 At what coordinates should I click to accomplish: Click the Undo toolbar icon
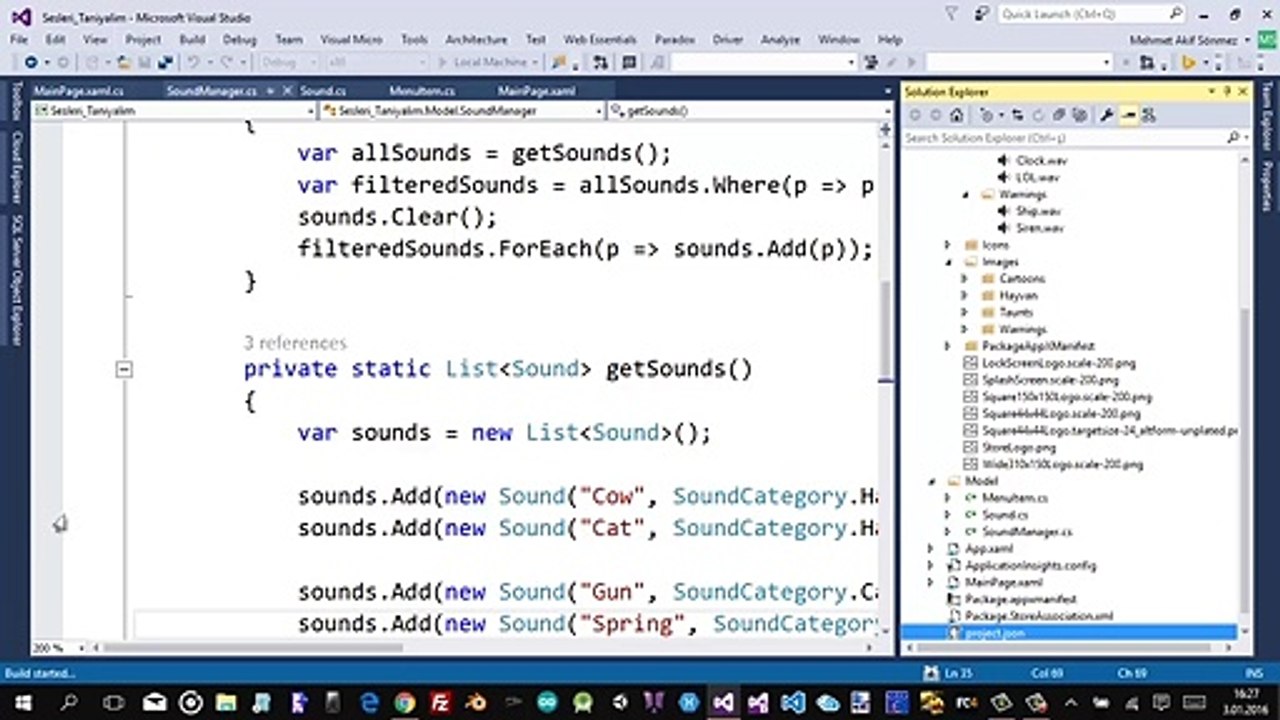[193, 62]
